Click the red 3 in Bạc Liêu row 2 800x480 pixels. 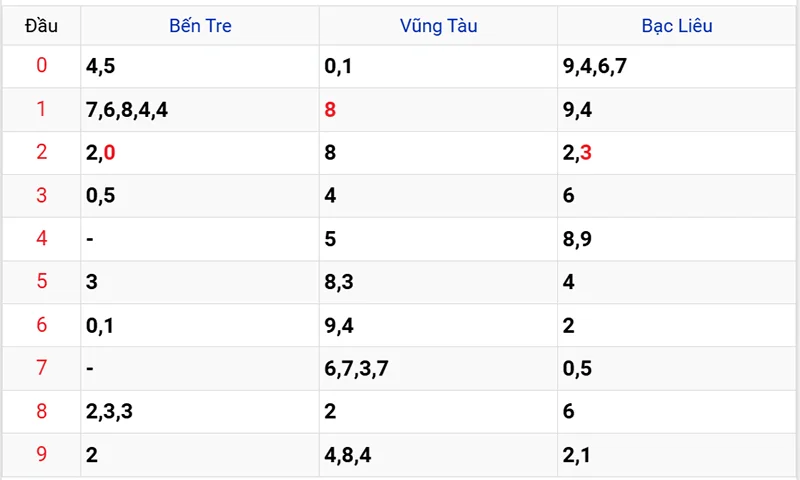tap(586, 153)
